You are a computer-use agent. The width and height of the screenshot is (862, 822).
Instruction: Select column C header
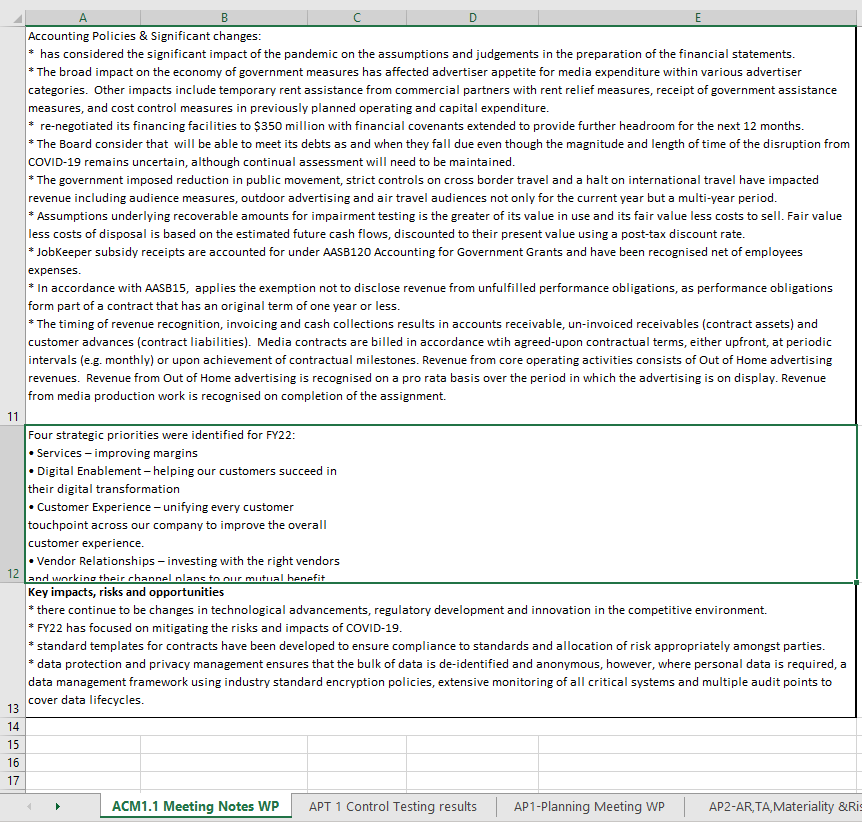[x=357, y=18]
